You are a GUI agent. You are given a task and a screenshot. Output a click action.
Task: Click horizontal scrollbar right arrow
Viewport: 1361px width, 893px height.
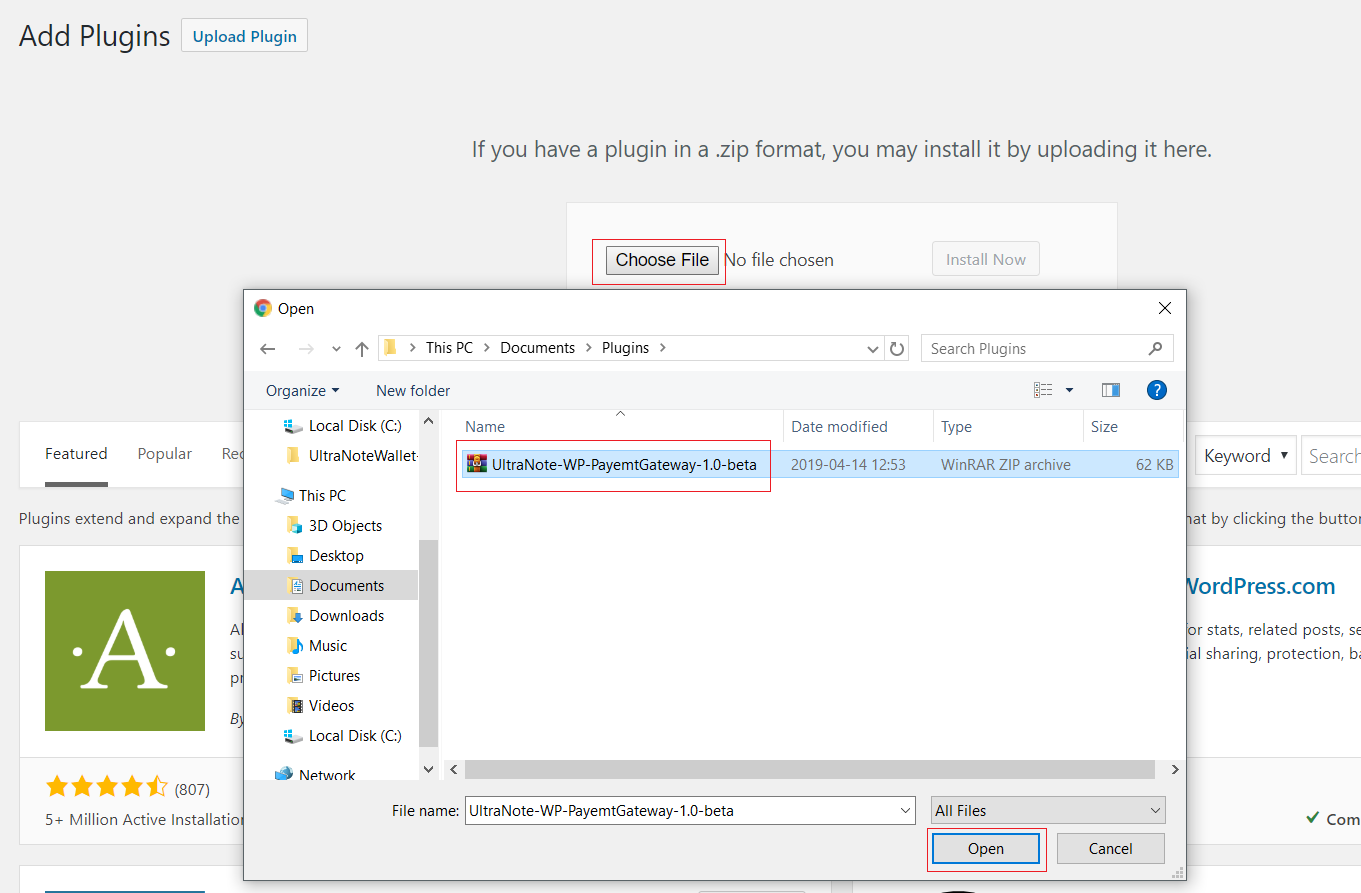pyautogui.click(x=1175, y=769)
